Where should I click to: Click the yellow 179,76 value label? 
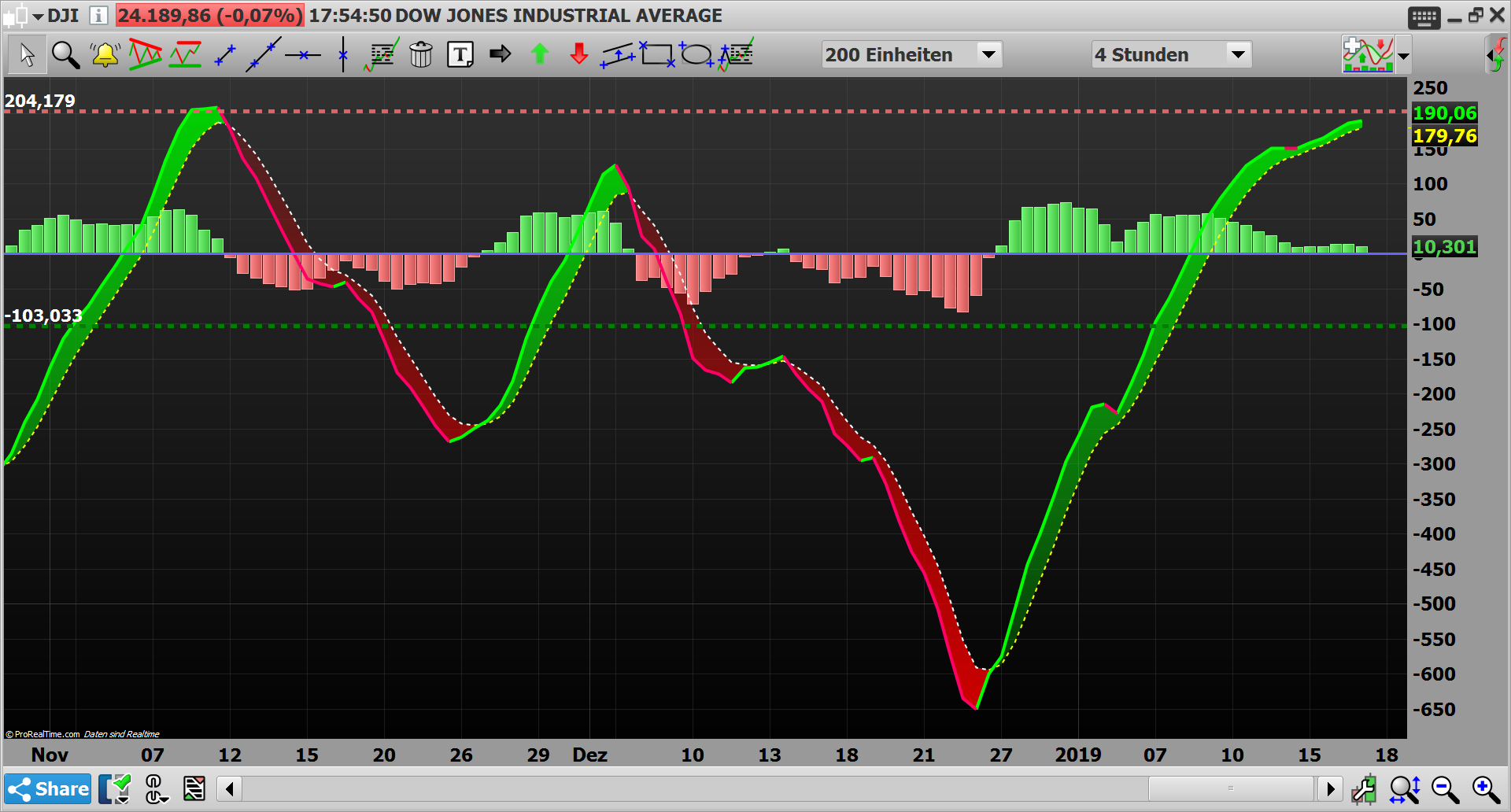(1445, 136)
